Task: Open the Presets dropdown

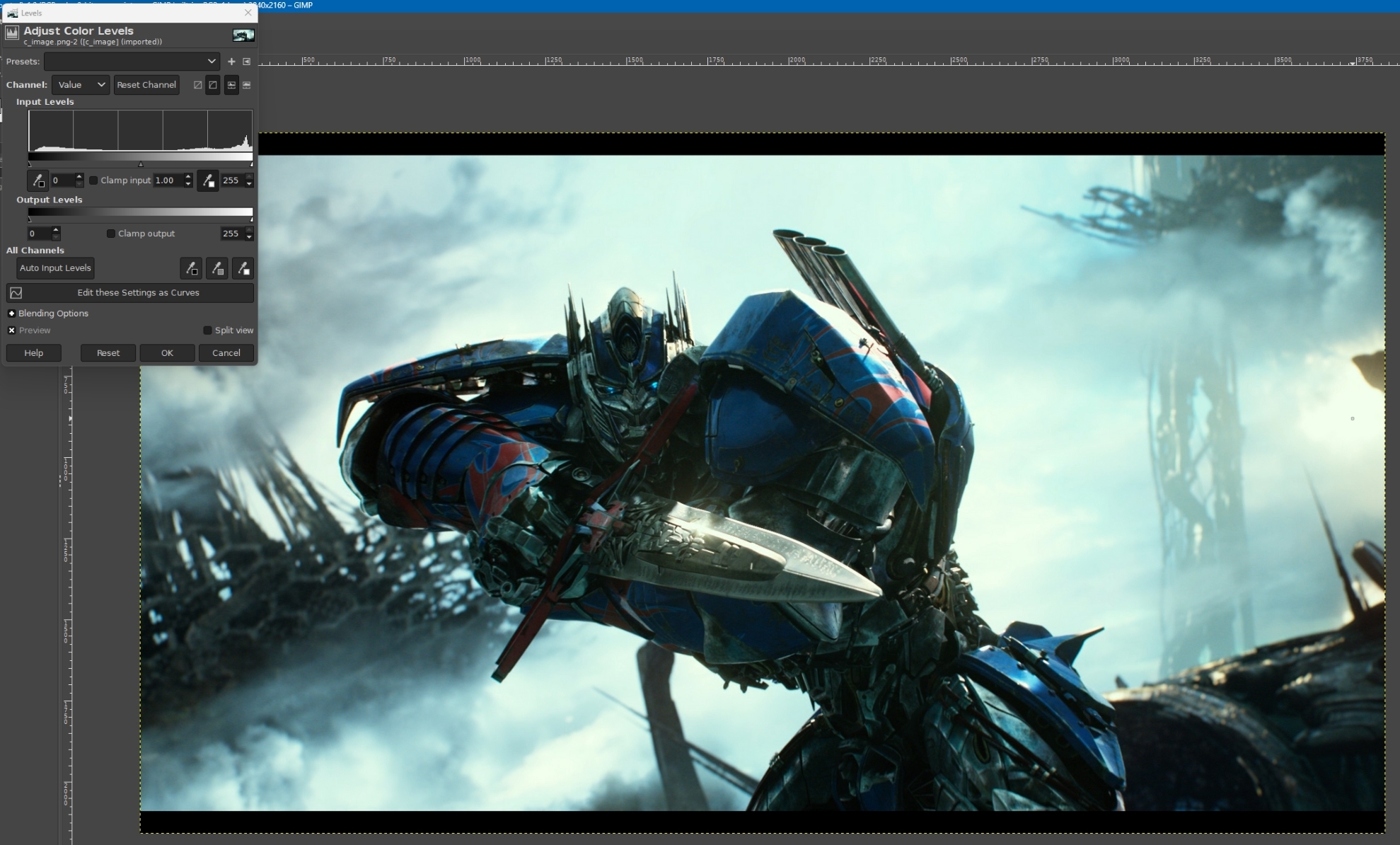Action: pyautogui.click(x=132, y=62)
